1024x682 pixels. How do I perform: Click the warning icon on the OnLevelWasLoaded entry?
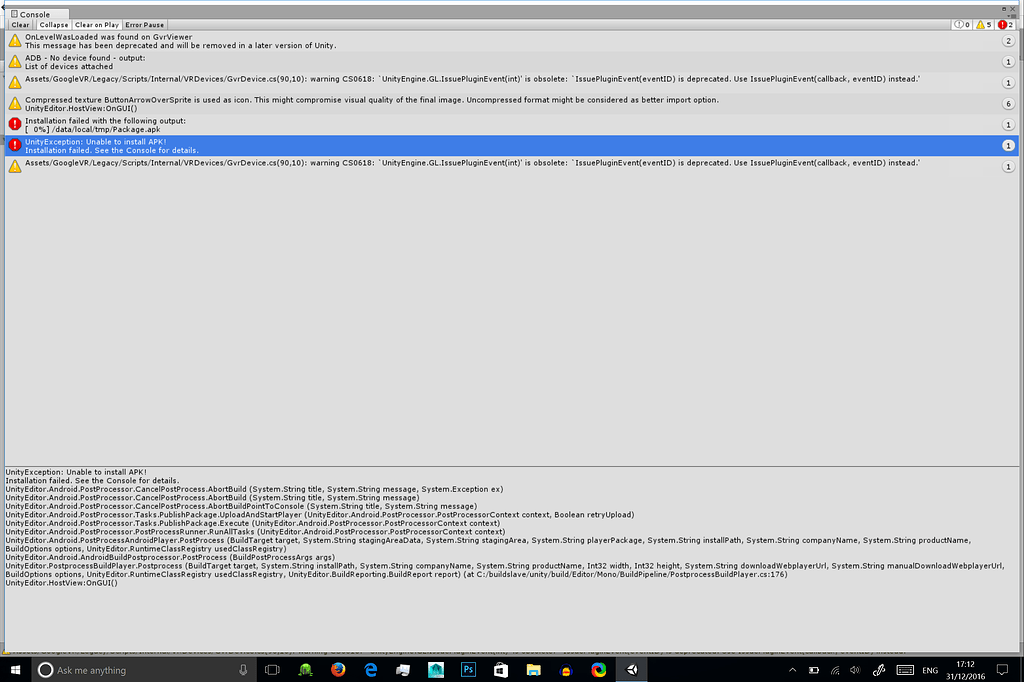14,41
